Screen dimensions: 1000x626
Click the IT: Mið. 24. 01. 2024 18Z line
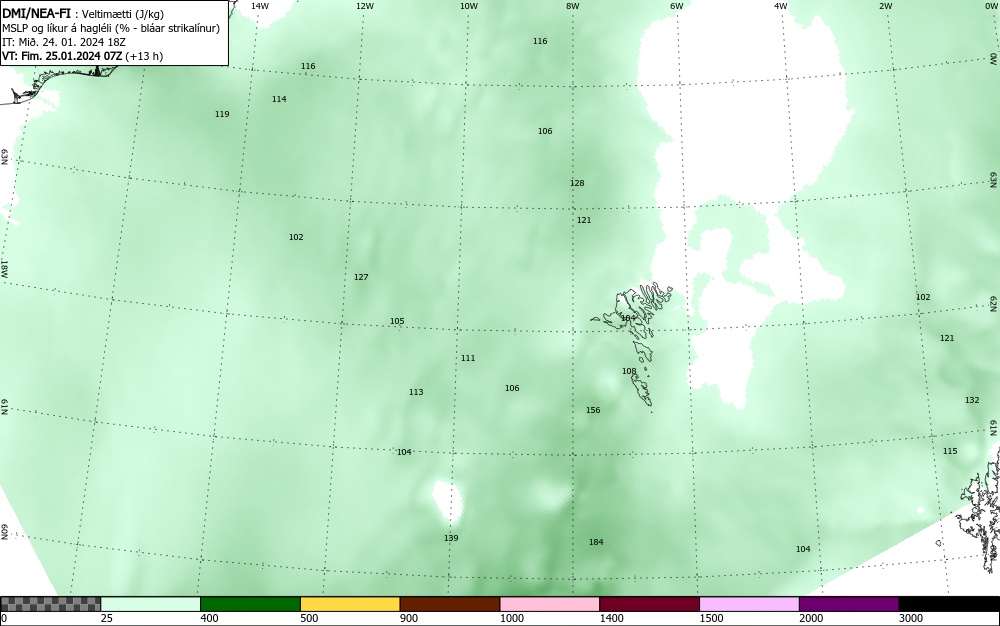click(64, 42)
